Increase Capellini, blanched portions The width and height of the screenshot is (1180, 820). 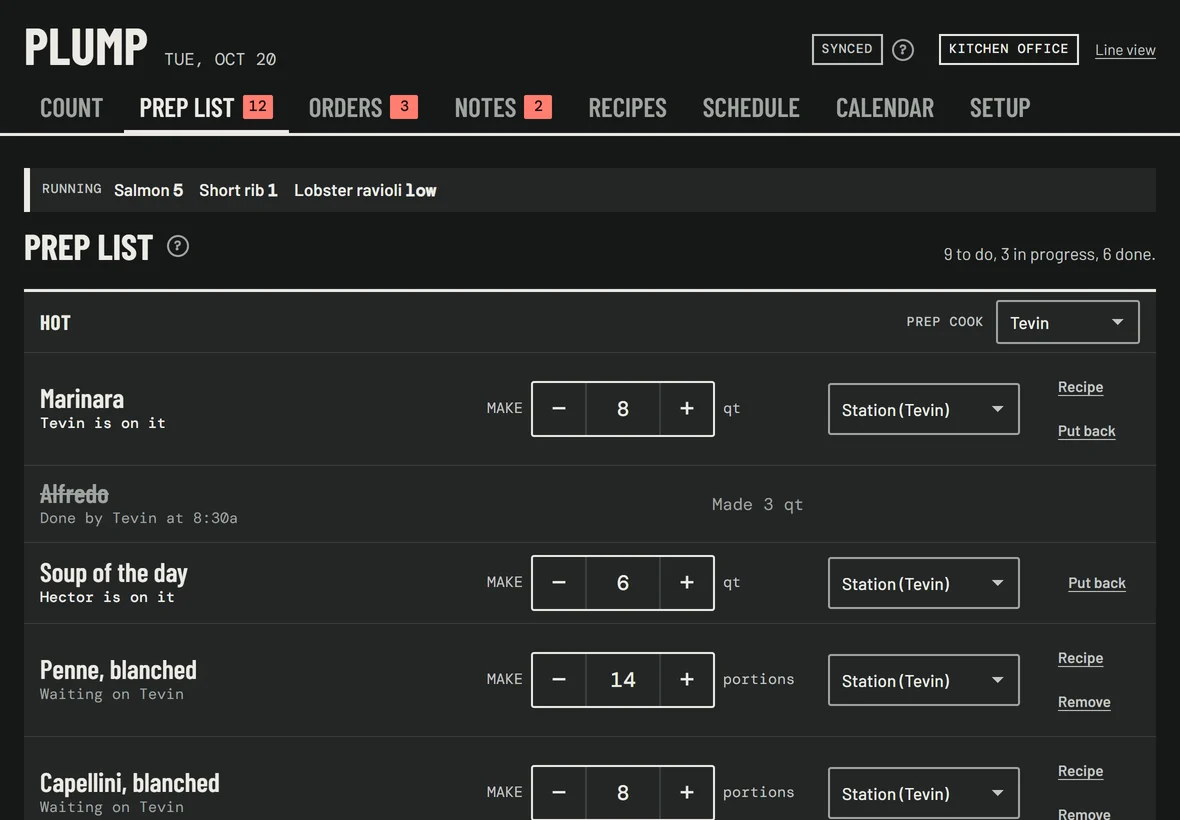(x=686, y=793)
